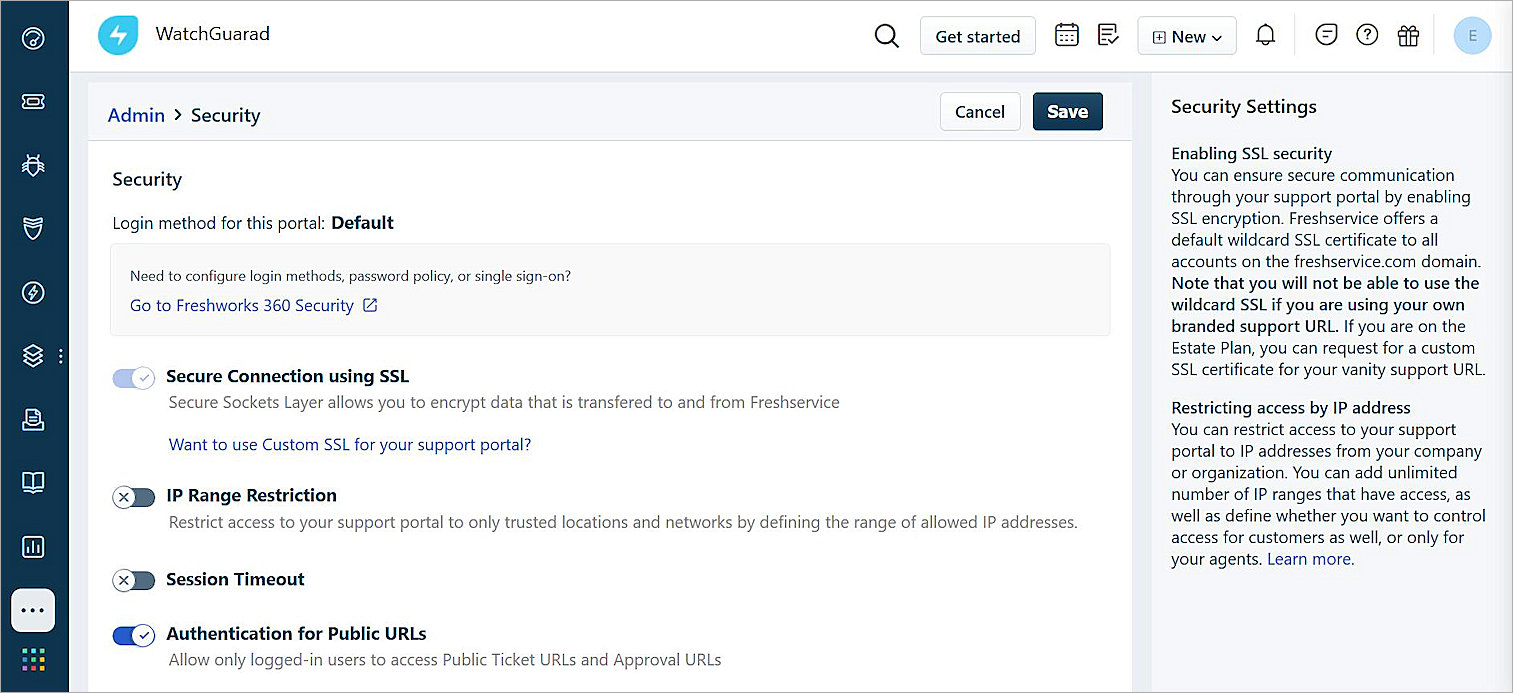Open the user avatar profile circle
Viewport: 1513px width, 693px height.
1472,35
